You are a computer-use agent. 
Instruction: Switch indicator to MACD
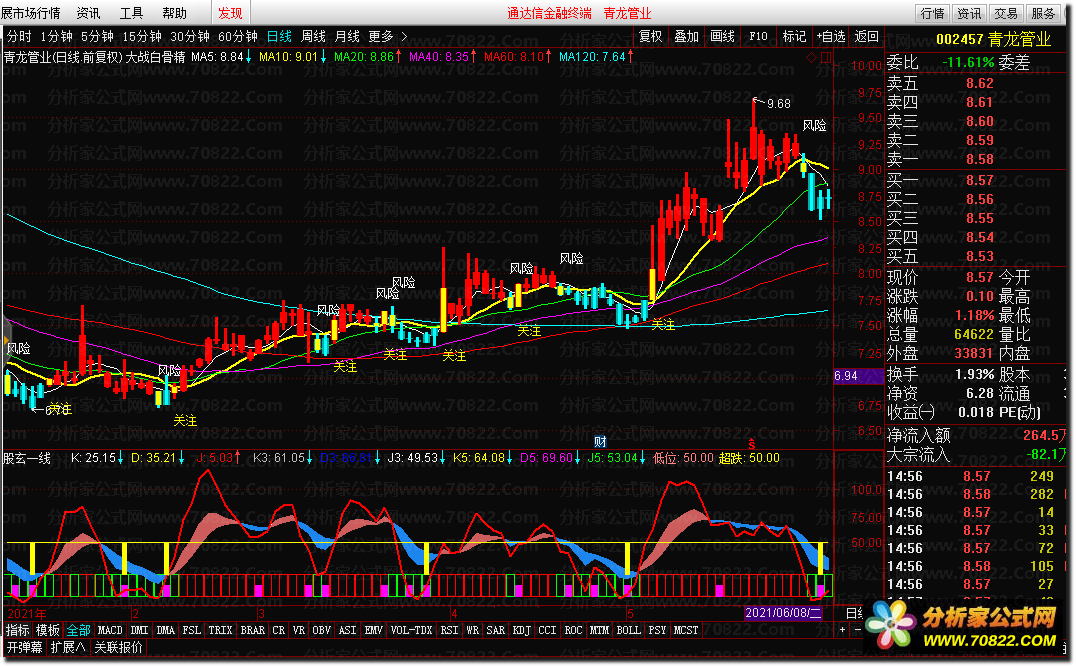(110, 630)
